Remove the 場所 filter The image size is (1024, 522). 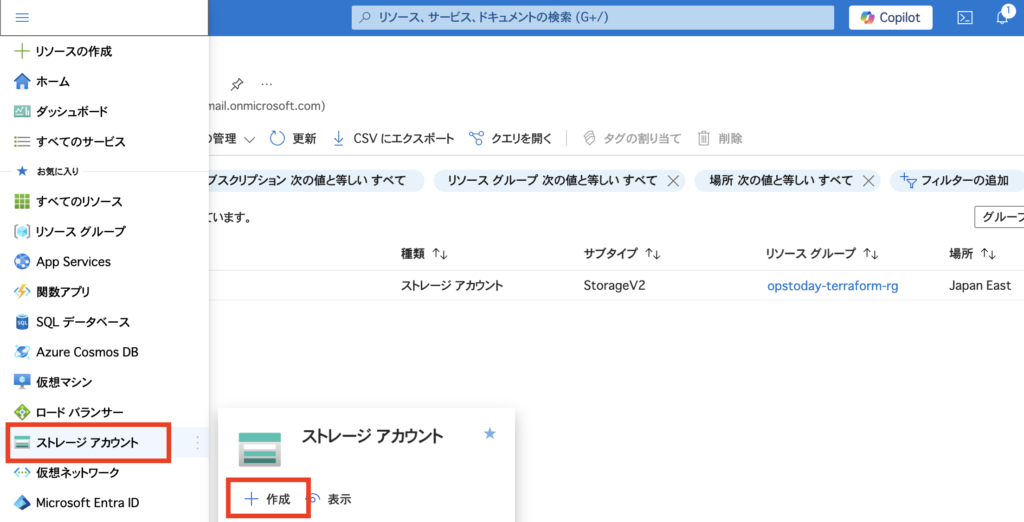pyautogui.click(x=869, y=181)
